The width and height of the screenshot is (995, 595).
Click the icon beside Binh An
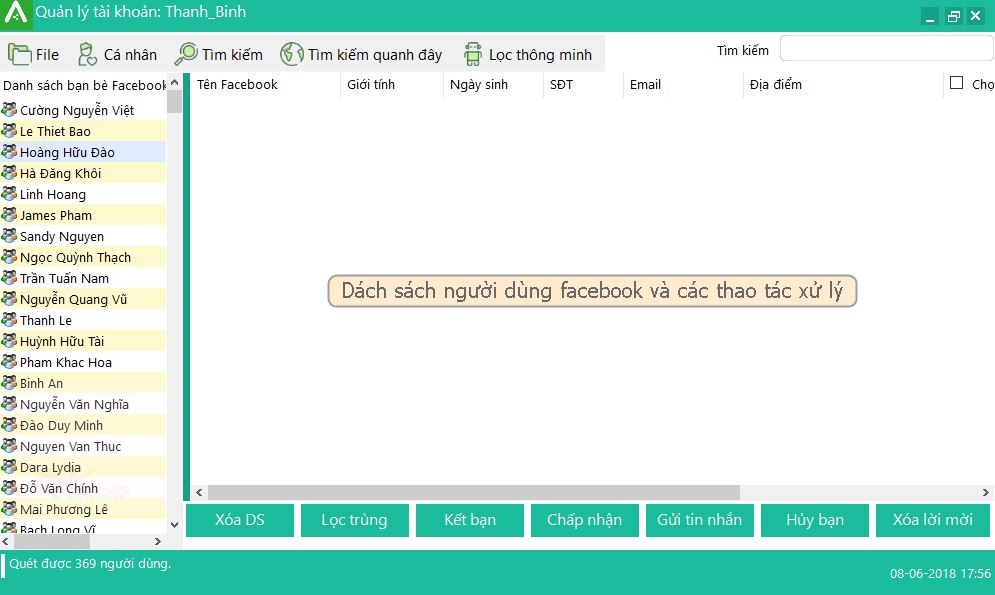coord(9,382)
